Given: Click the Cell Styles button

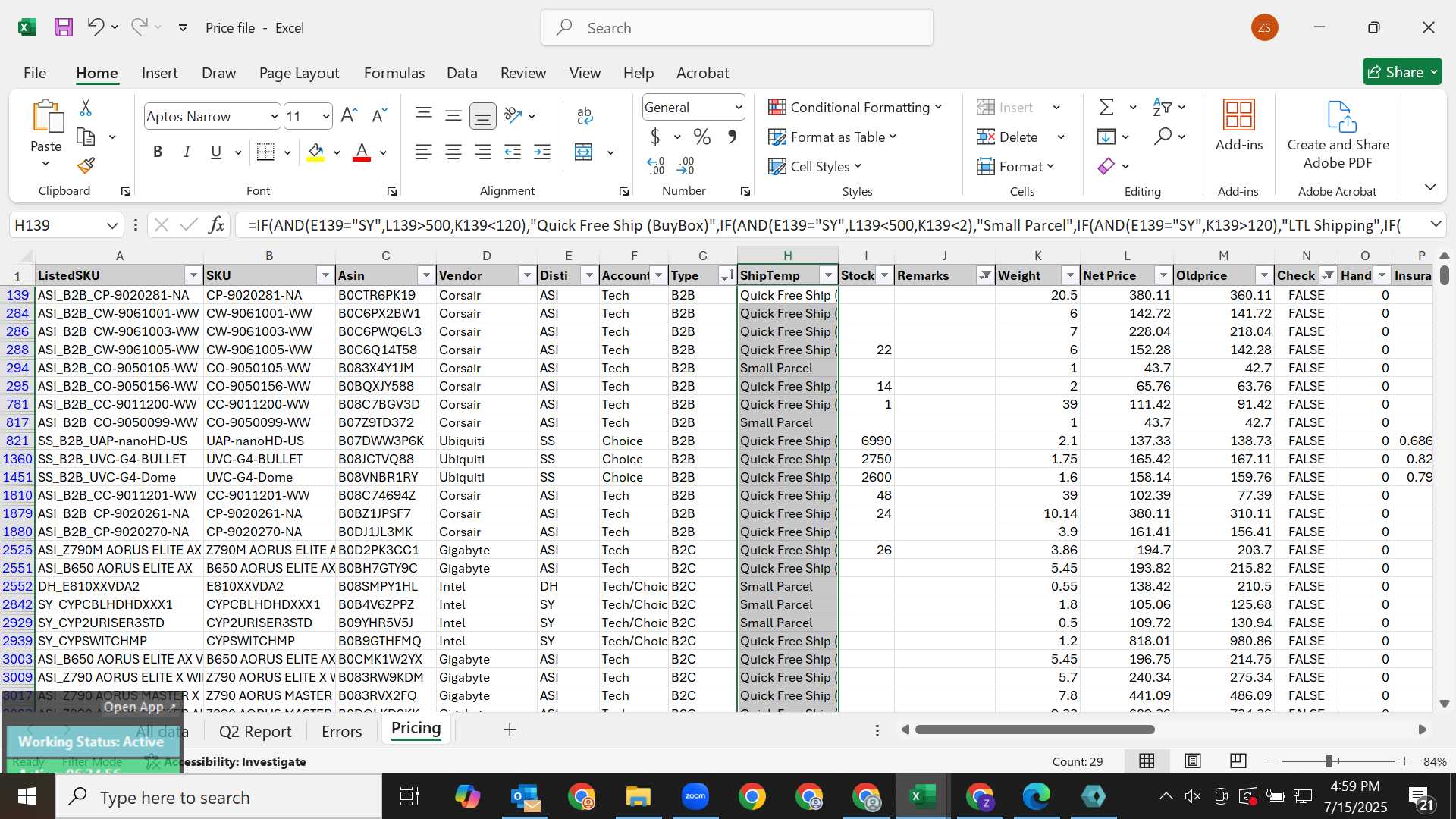Looking at the screenshot, I should [815, 166].
